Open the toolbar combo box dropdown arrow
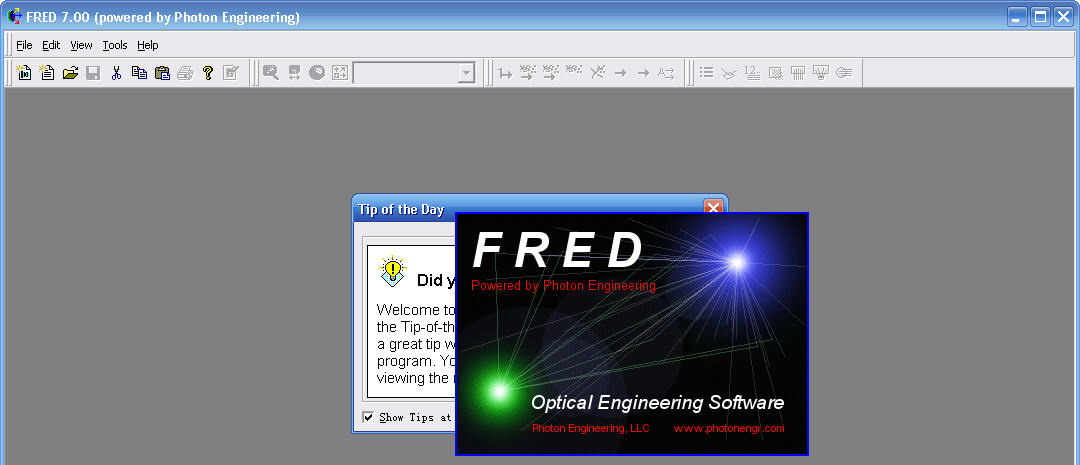 coord(466,72)
